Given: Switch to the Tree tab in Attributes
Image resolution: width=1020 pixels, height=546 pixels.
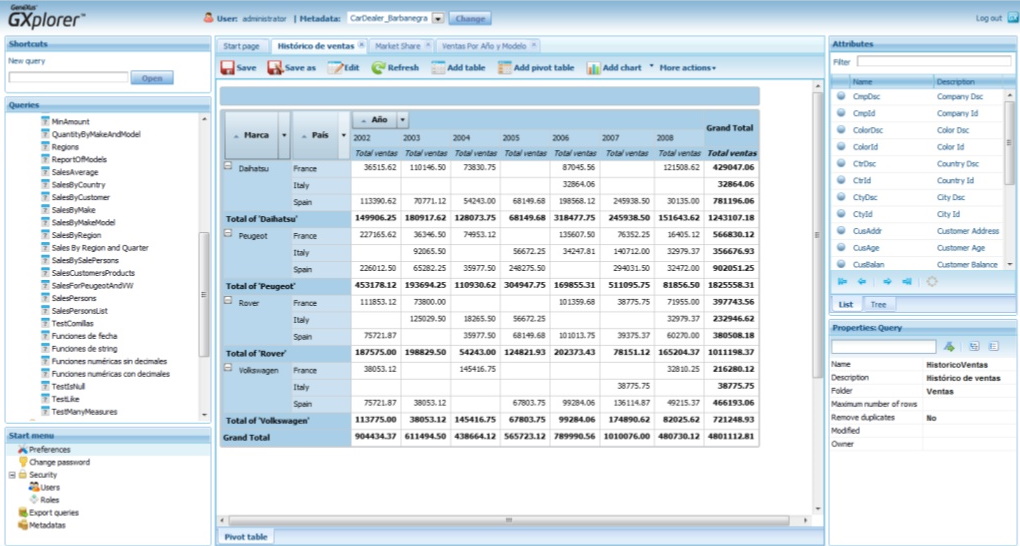Looking at the screenshot, I should point(878,304).
